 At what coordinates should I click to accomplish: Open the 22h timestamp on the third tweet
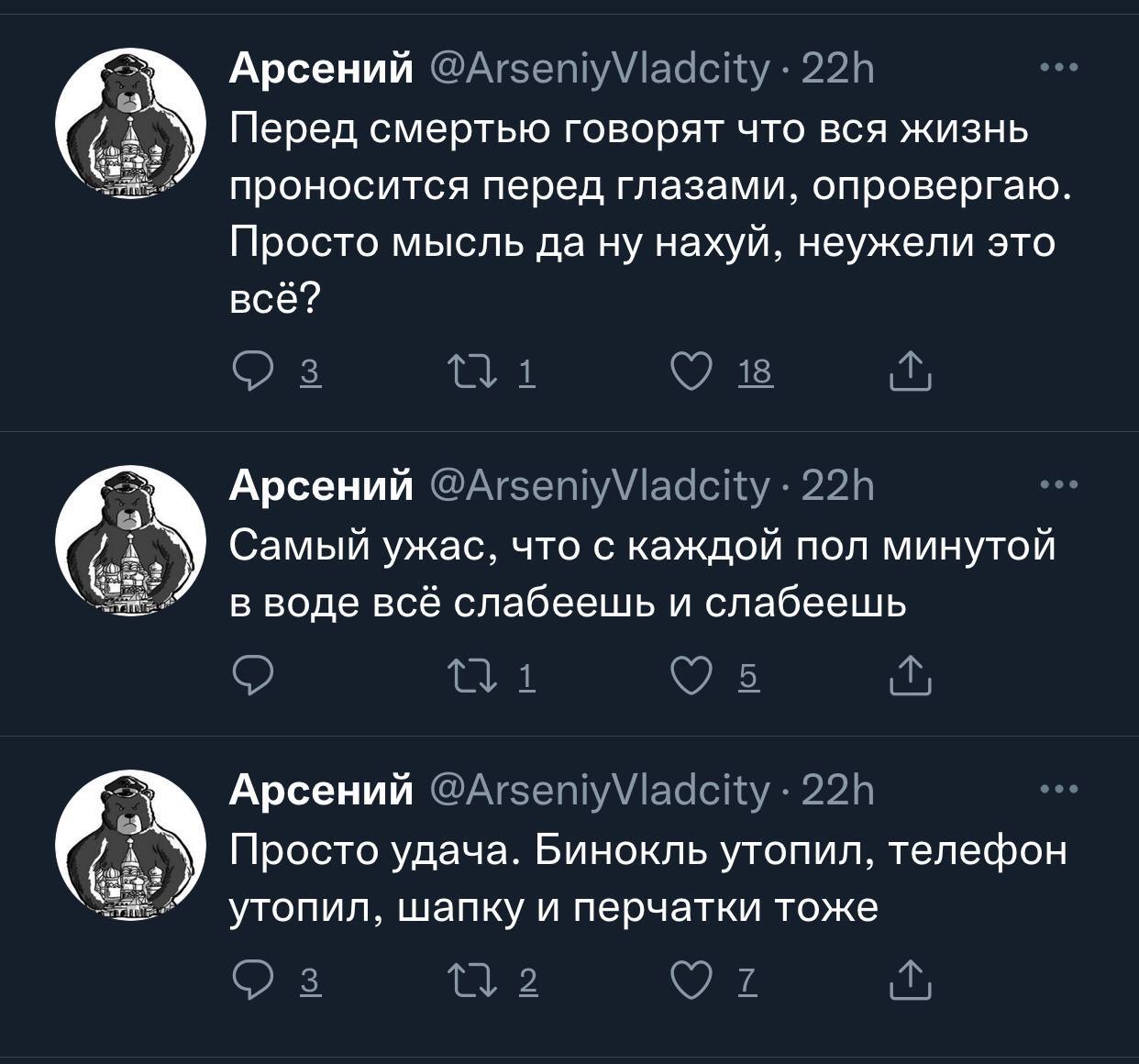pyautogui.click(x=837, y=790)
